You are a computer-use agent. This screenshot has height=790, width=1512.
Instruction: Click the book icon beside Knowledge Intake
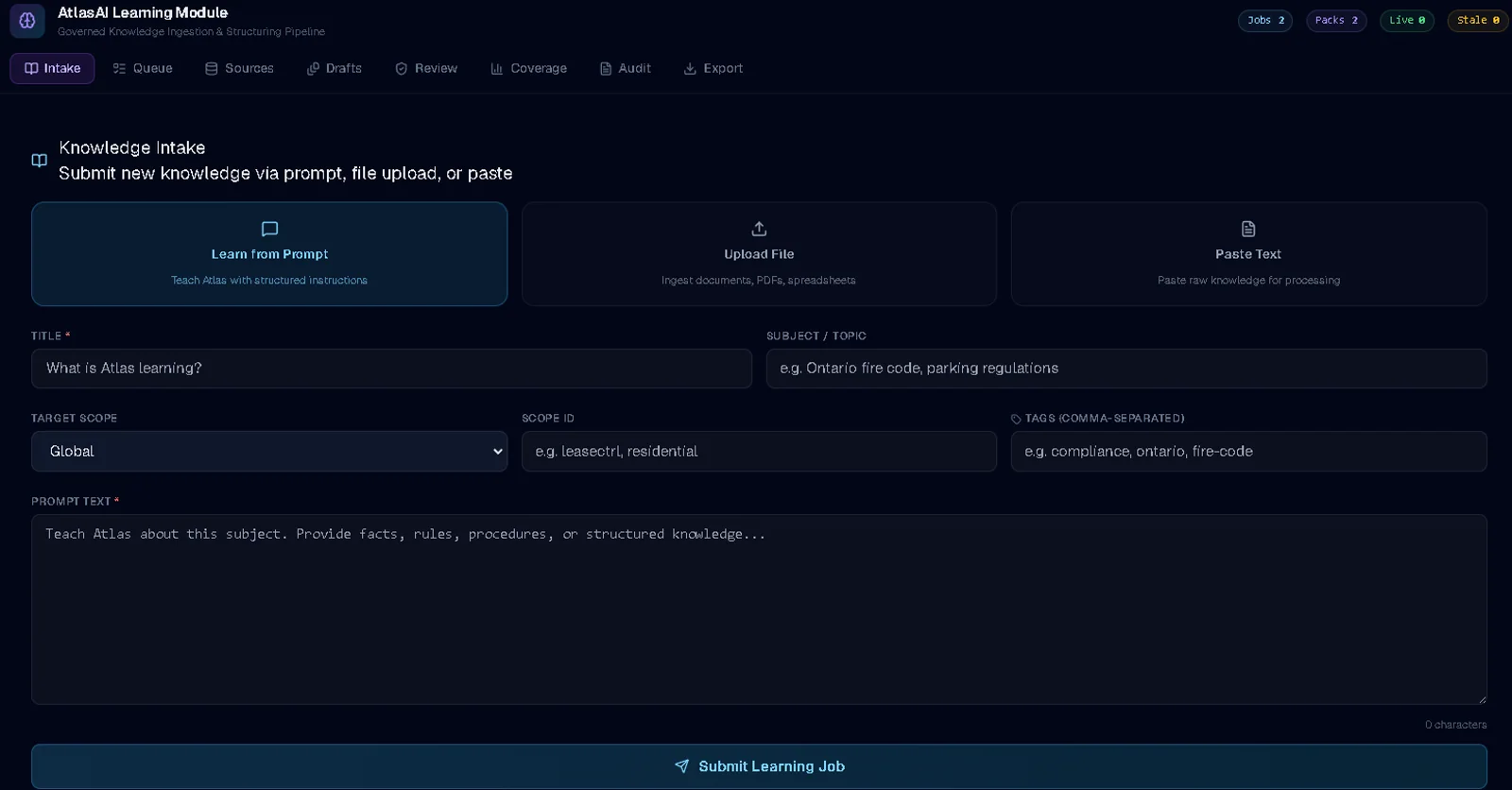coord(40,161)
